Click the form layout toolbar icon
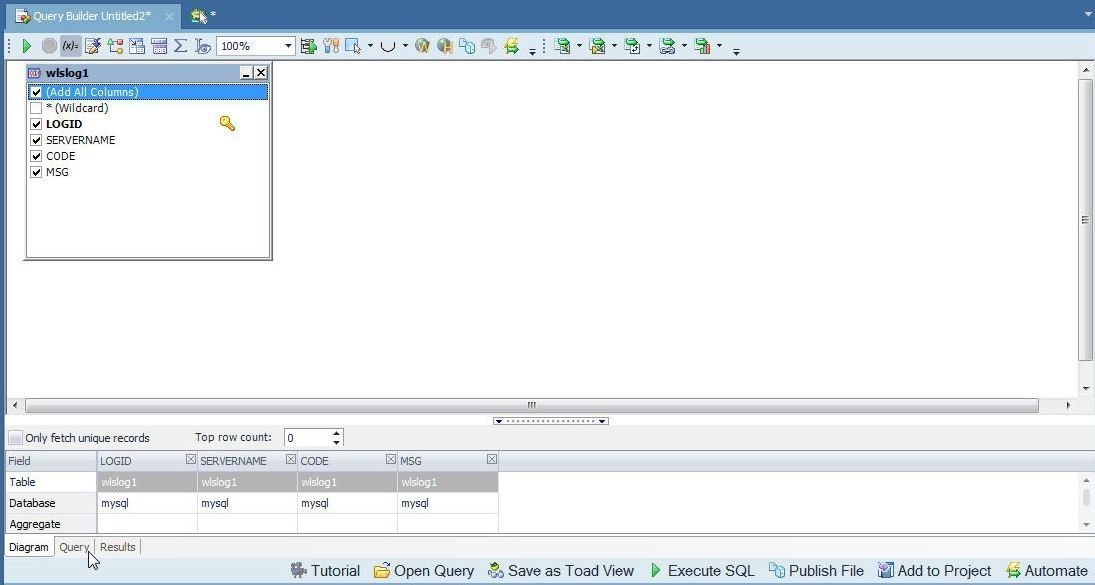The image size is (1095, 585). pos(137,46)
